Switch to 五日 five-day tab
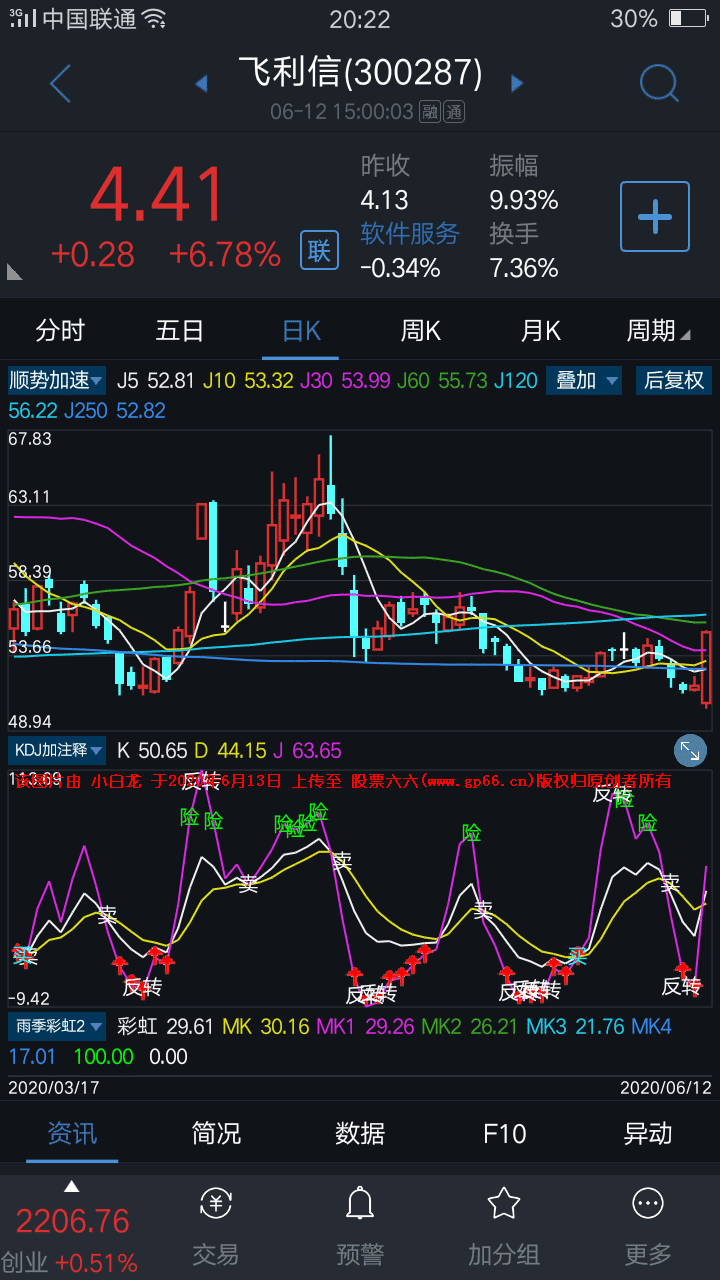Screen dimensions: 720x1280 coord(180,330)
